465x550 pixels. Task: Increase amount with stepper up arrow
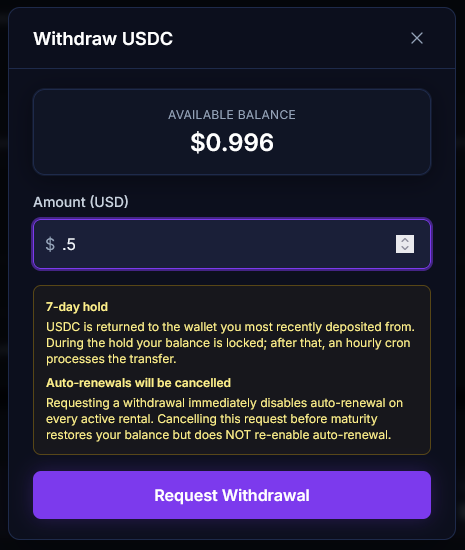coord(405,240)
